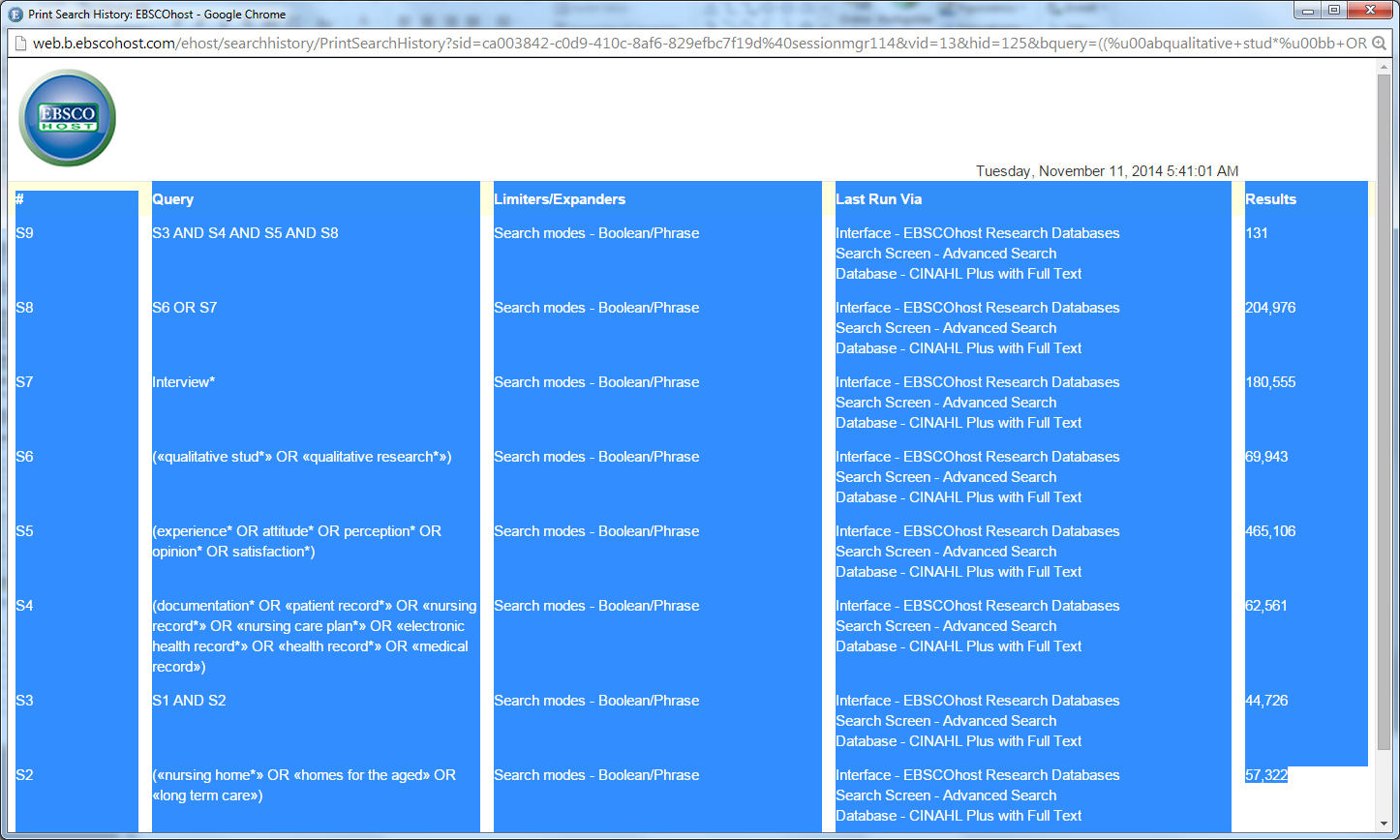The height and width of the screenshot is (840, 1400).
Task: Click the Limiters/Expanders column header
Action: 560,199
